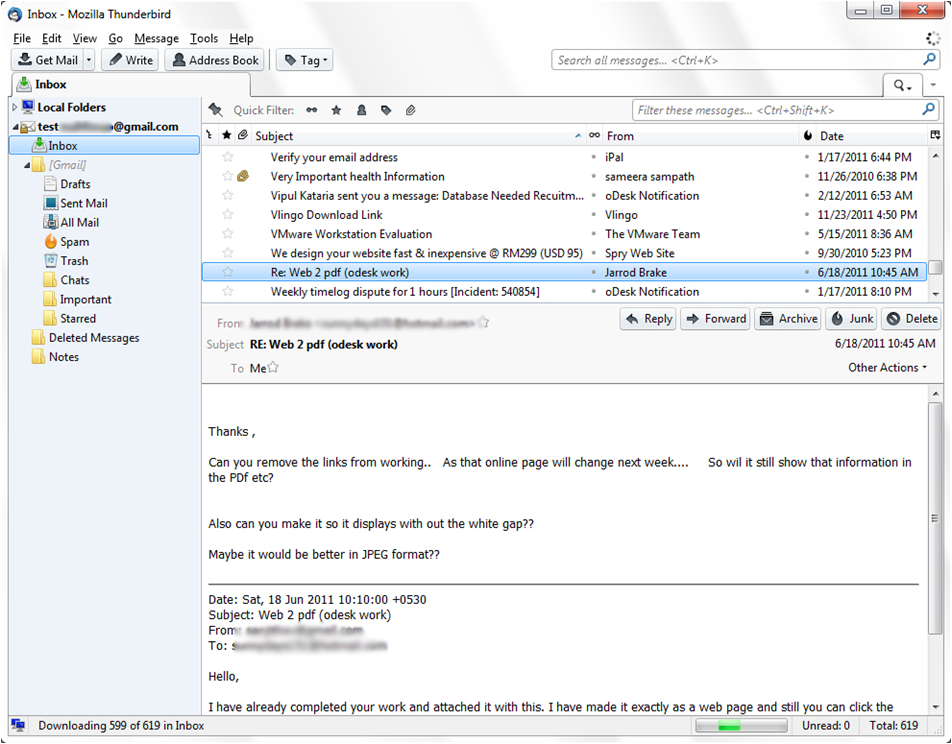Open the Edit menu
Screen dimensions: 952x744
52,38
